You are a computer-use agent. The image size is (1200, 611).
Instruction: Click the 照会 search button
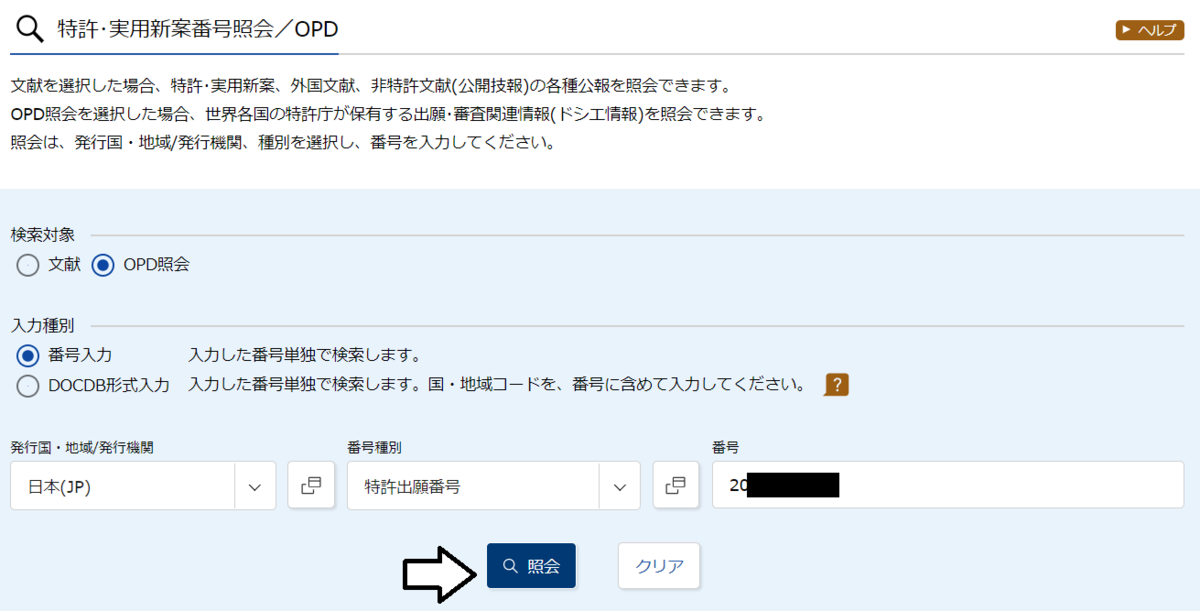531,566
